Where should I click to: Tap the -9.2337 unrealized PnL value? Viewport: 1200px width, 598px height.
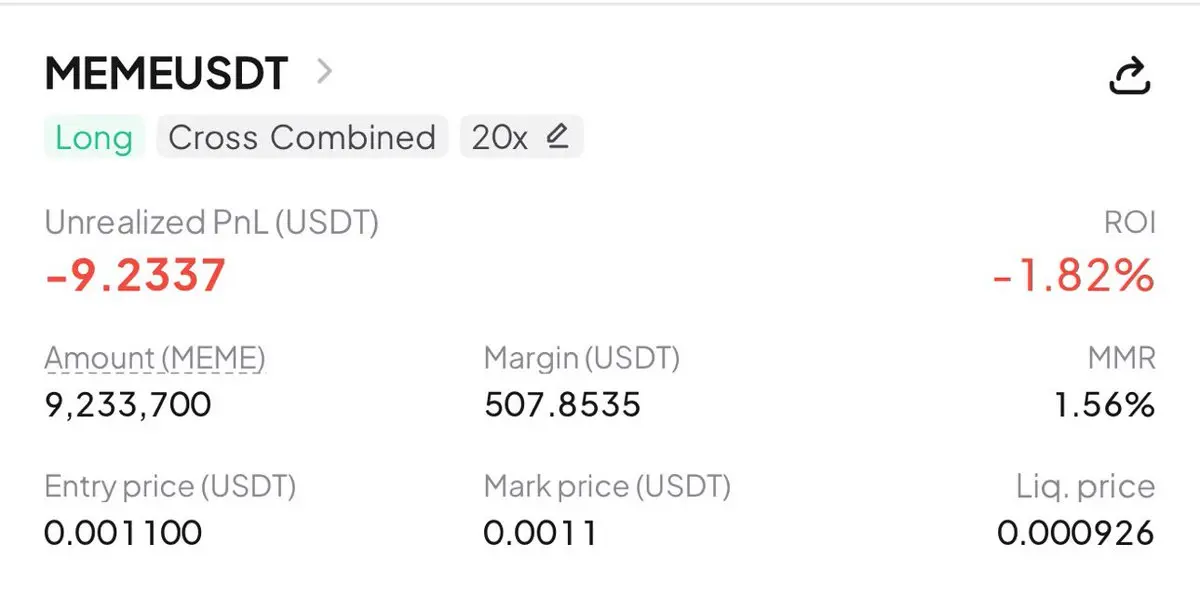[135, 275]
